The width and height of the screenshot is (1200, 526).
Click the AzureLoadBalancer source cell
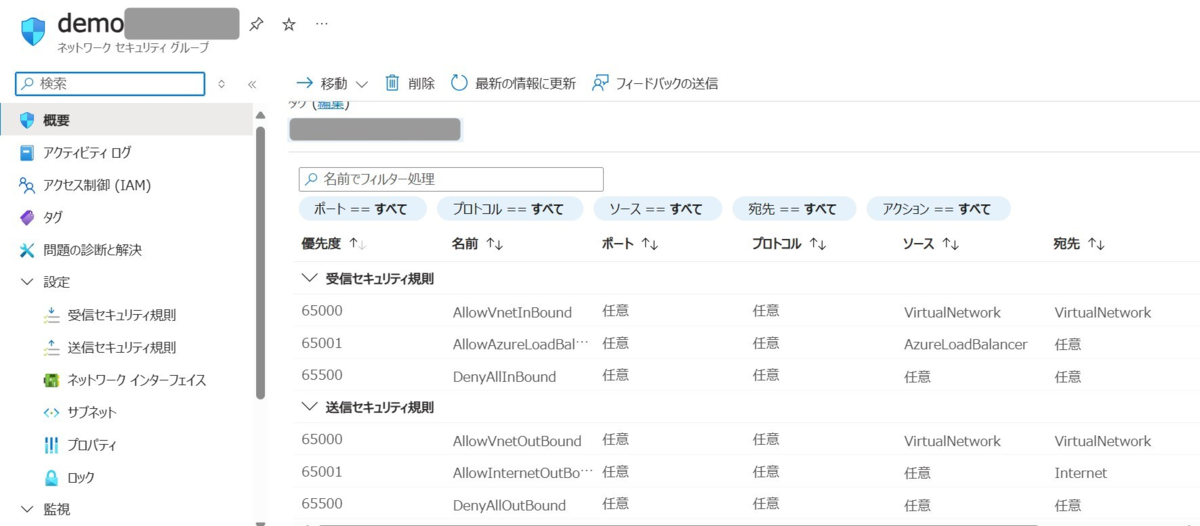point(965,344)
